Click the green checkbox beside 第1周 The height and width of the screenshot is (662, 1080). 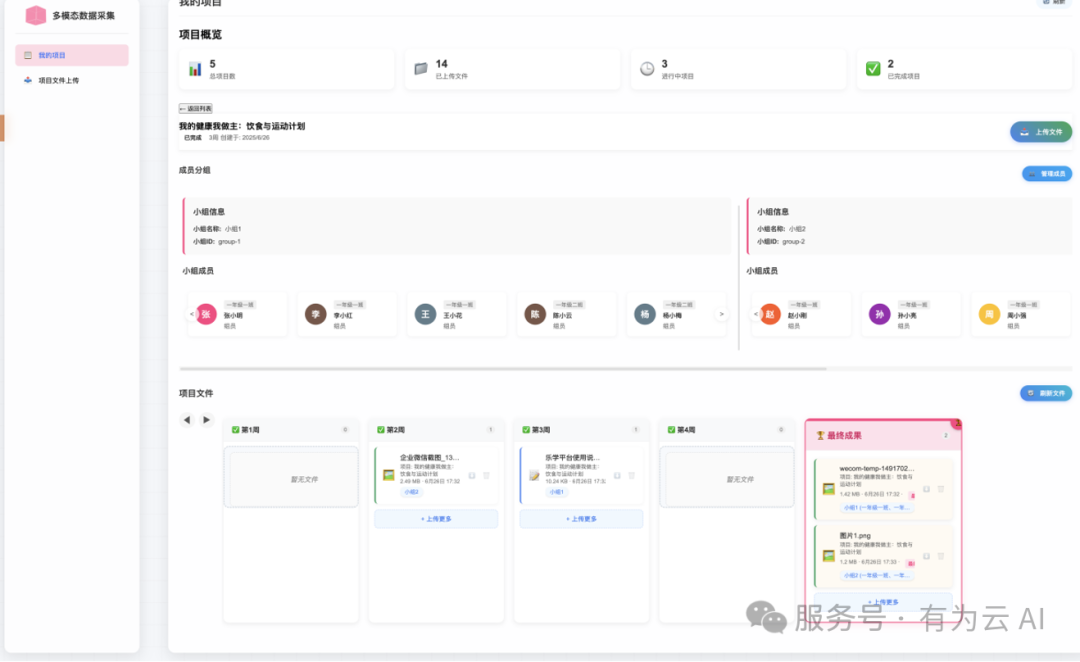233,430
